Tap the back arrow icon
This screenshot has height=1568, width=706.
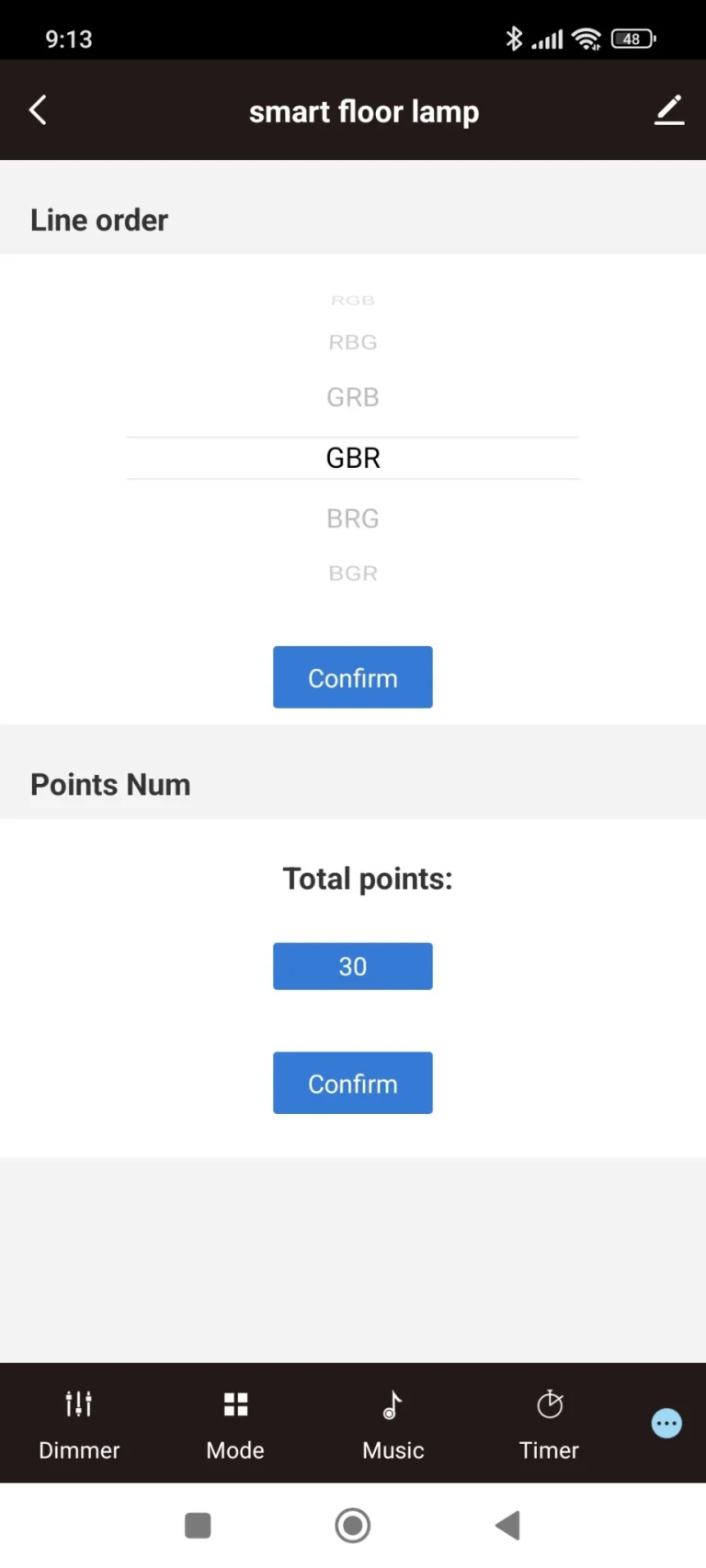click(x=38, y=110)
